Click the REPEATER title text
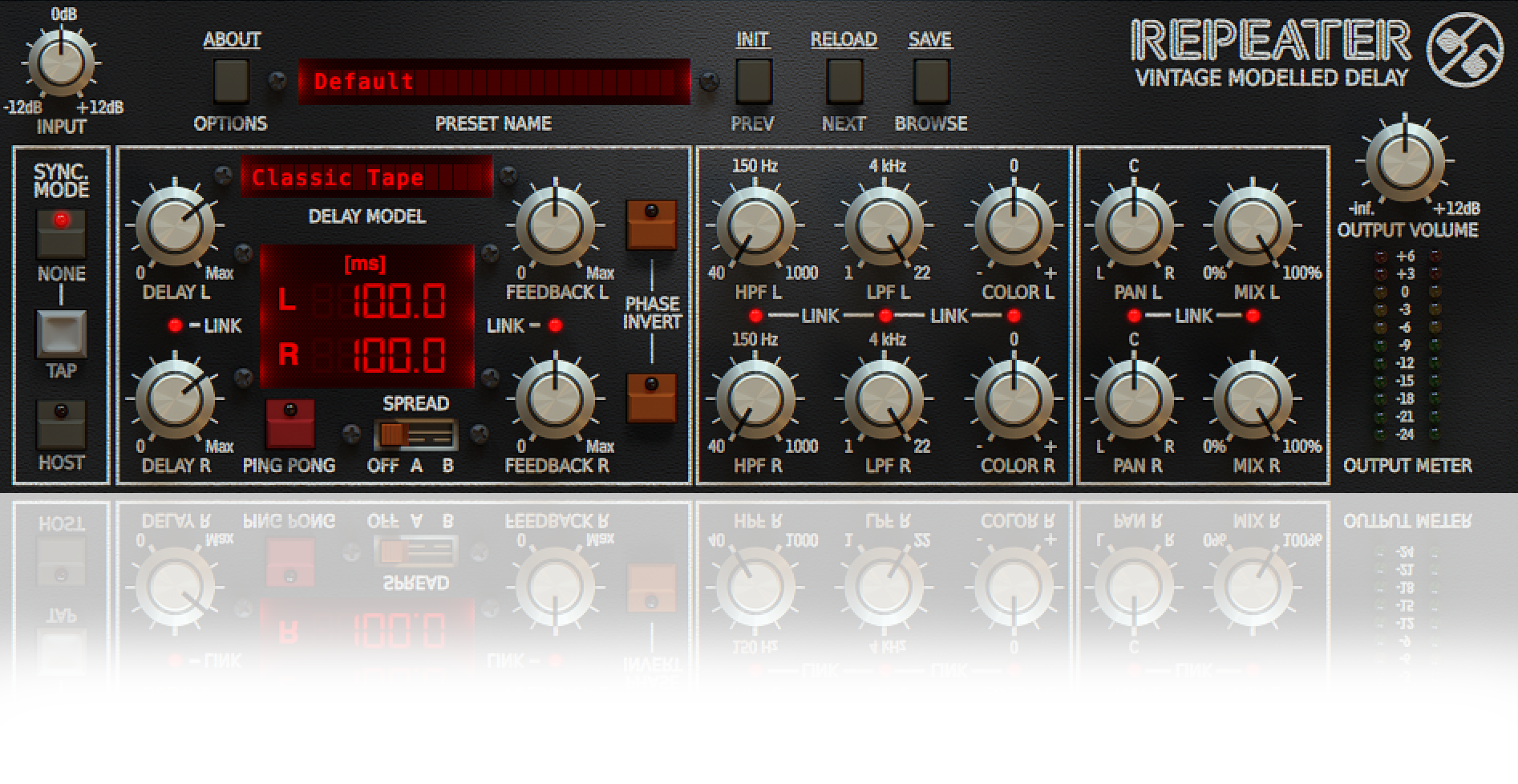 [1270, 40]
